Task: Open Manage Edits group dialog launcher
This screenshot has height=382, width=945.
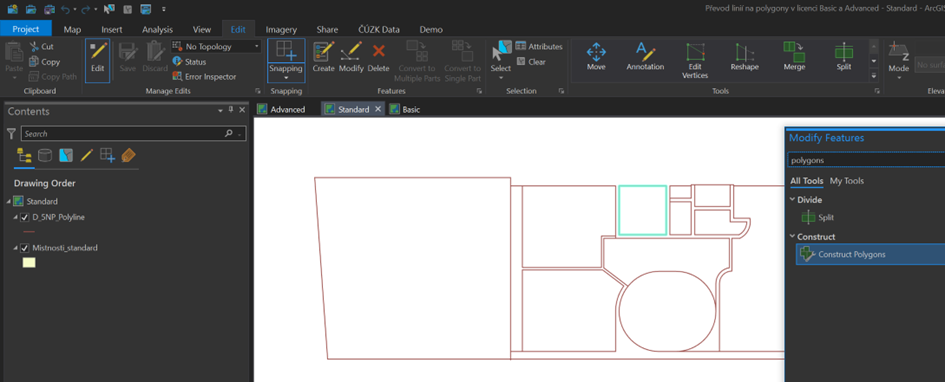Action: click(258, 92)
